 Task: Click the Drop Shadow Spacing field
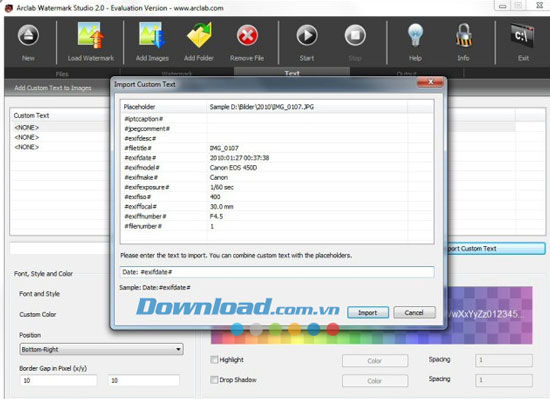click(x=504, y=380)
